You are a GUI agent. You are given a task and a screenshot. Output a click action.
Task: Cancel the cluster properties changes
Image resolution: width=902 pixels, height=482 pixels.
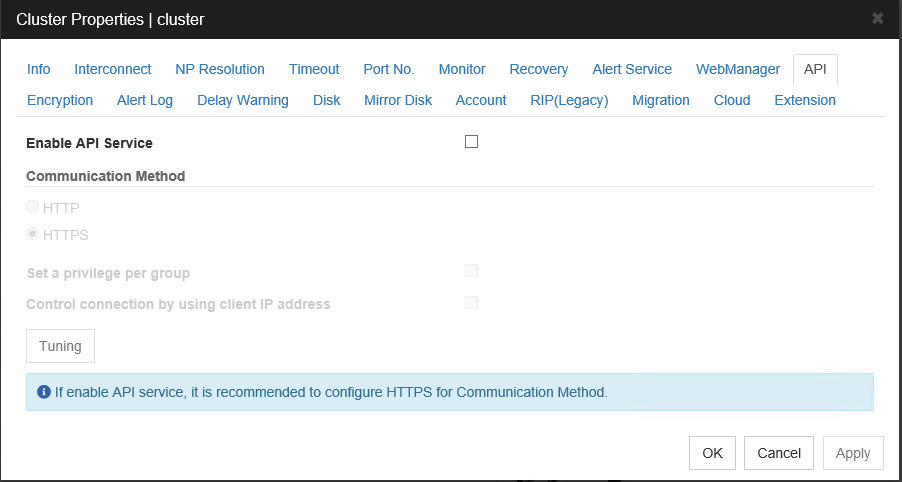point(778,453)
